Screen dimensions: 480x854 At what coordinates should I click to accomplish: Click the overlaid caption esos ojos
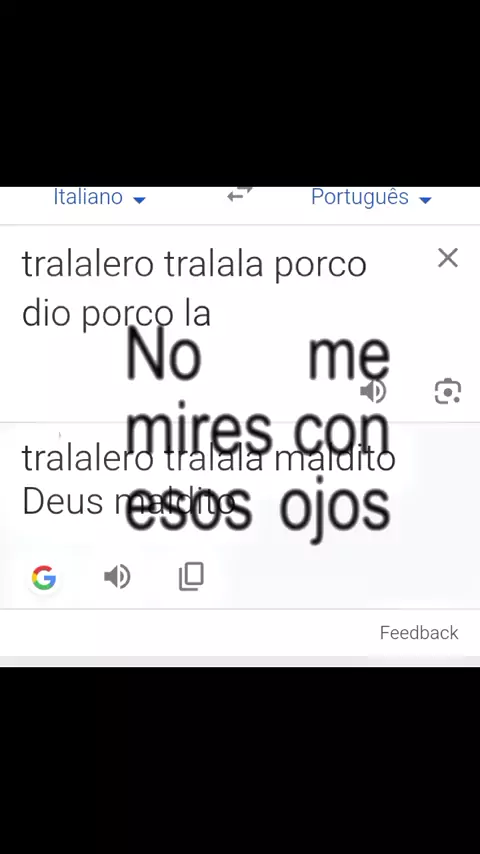[x=258, y=510]
